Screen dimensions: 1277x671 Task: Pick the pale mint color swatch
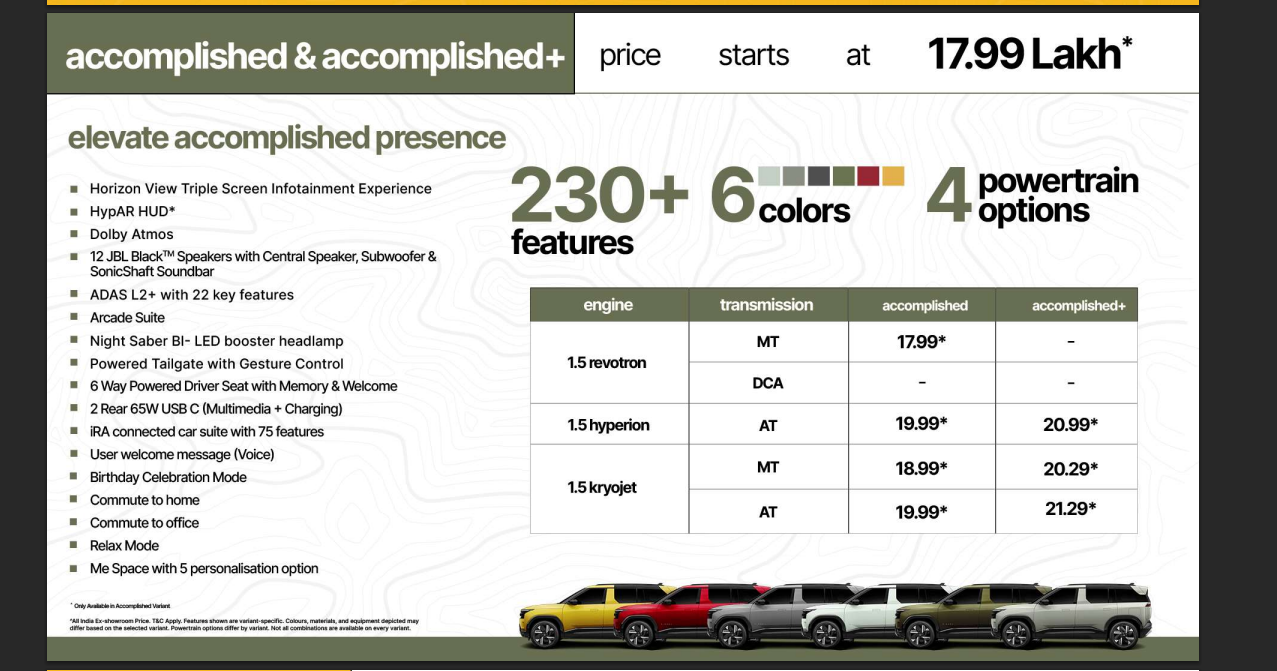click(769, 176)
